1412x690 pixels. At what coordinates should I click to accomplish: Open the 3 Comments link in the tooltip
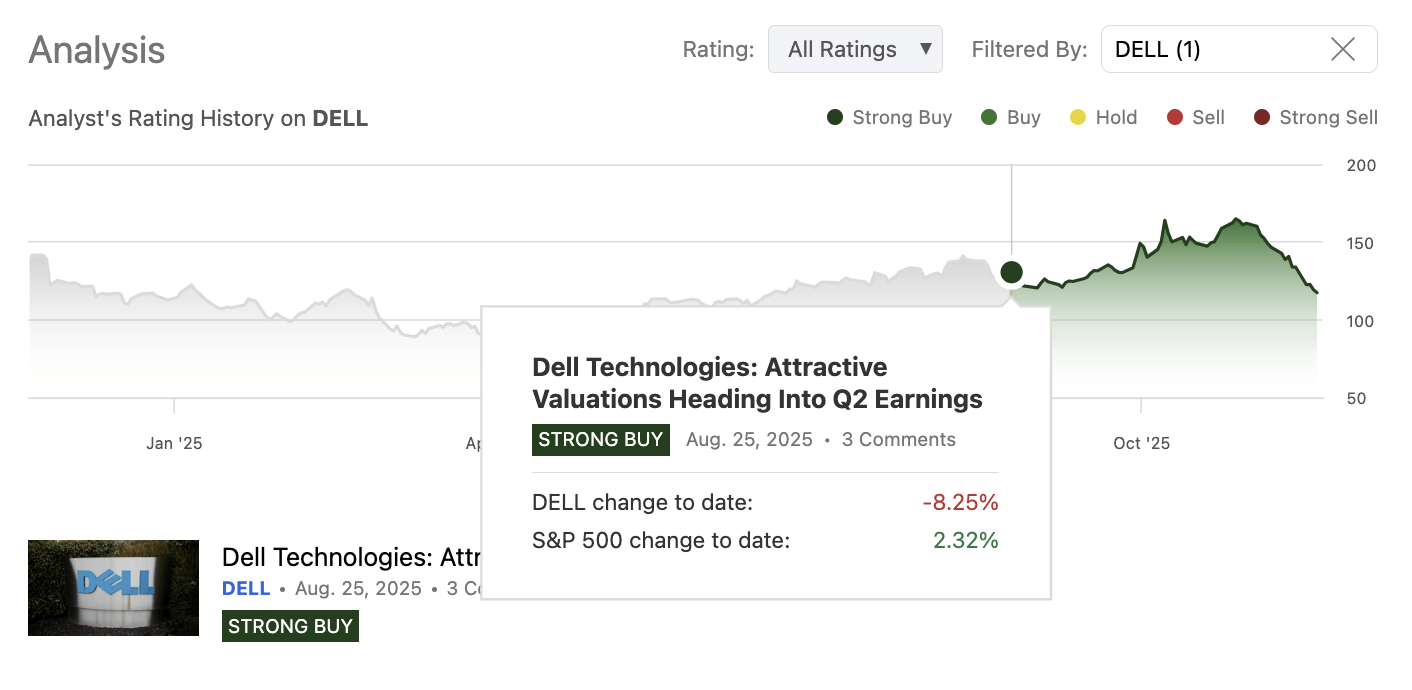pos(898,439)
